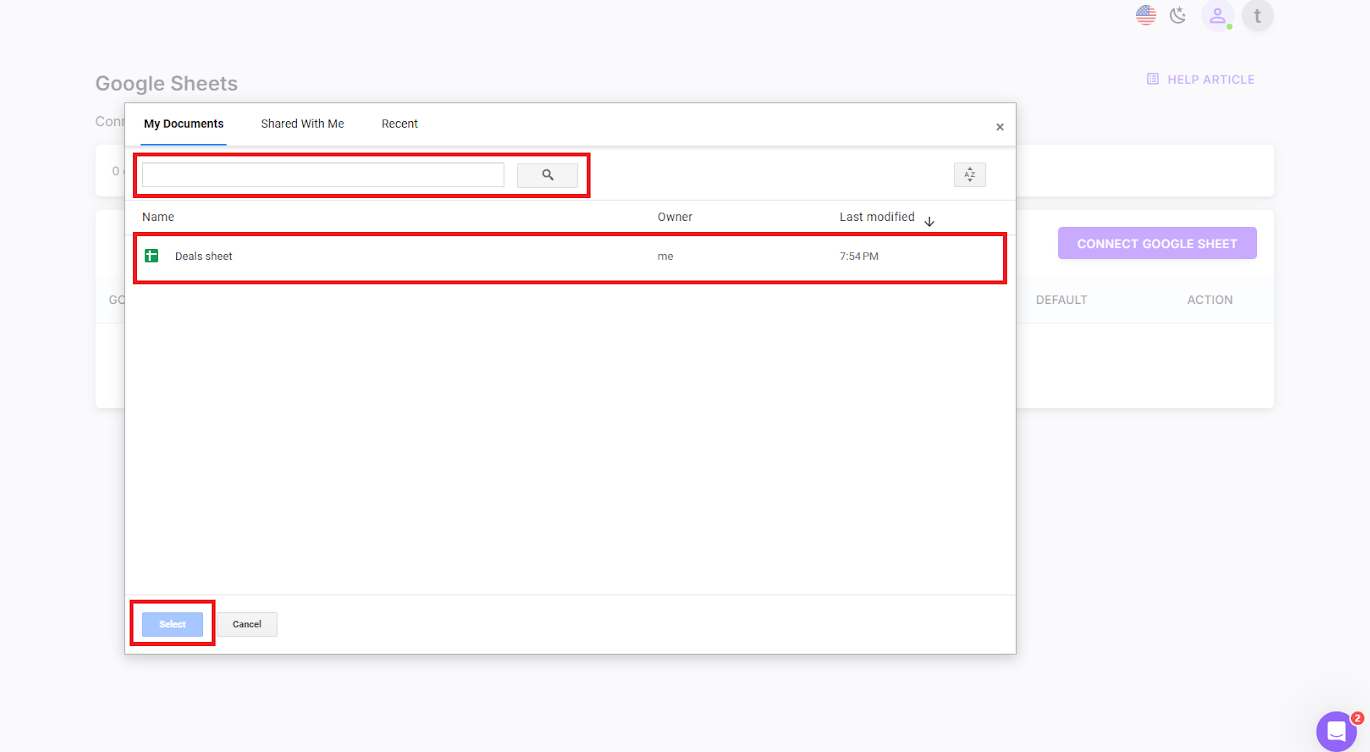Open the dark mode moon icon
Screen dimensions: 1370x752
click(x=1177, y=15)
